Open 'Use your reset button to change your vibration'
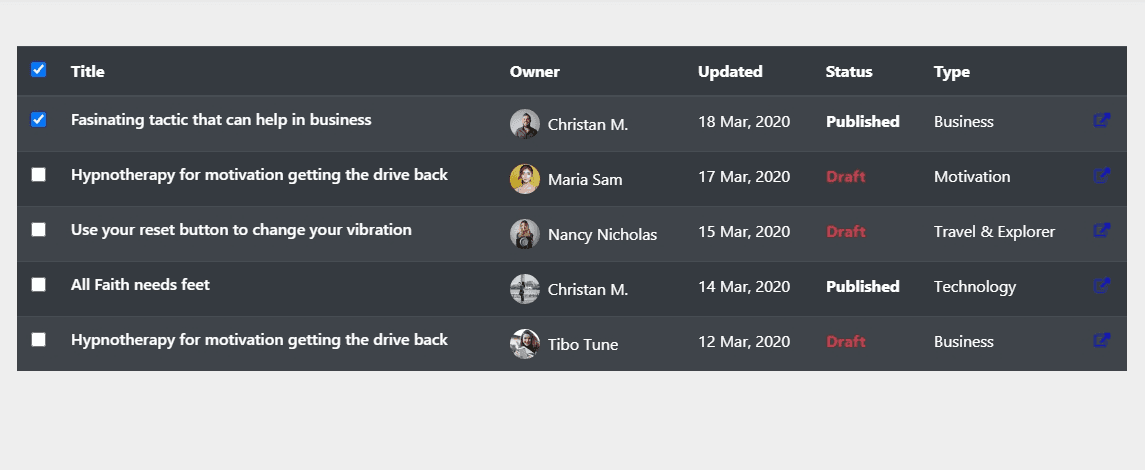Image resolution: width=1145 pixels, height=470 pixels. click(241, 230)
